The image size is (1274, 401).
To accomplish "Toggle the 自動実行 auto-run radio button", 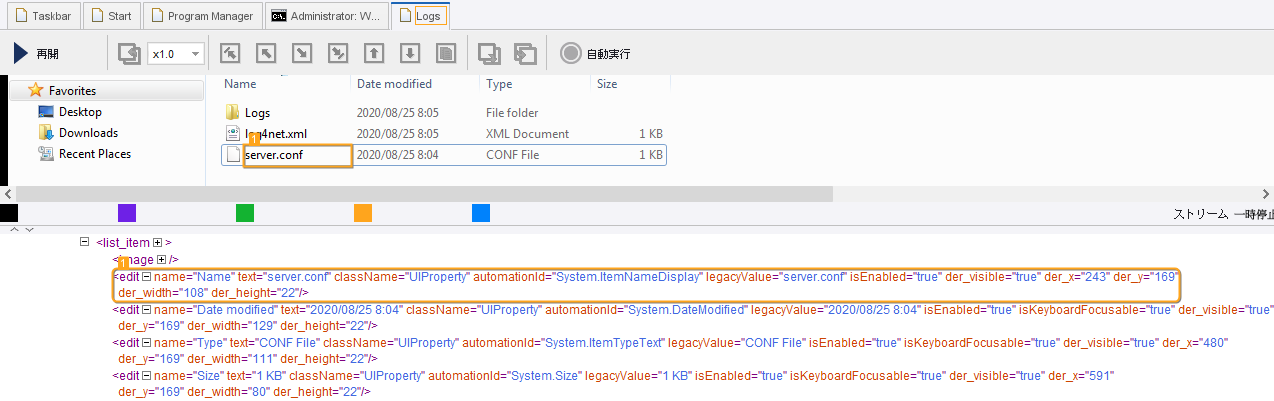I will [x=570, y=54].
